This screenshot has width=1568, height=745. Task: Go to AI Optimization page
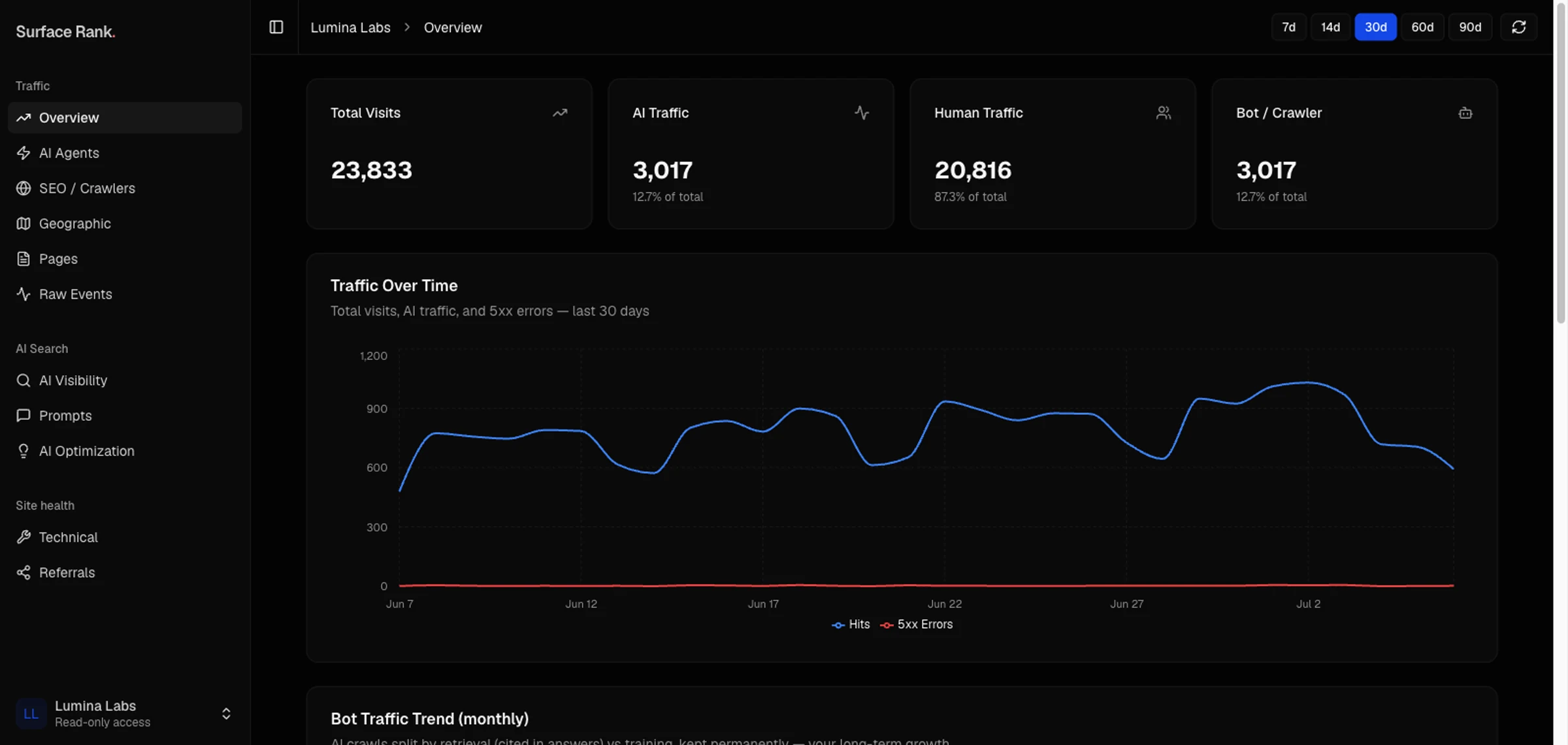click(x=125, y=451)
